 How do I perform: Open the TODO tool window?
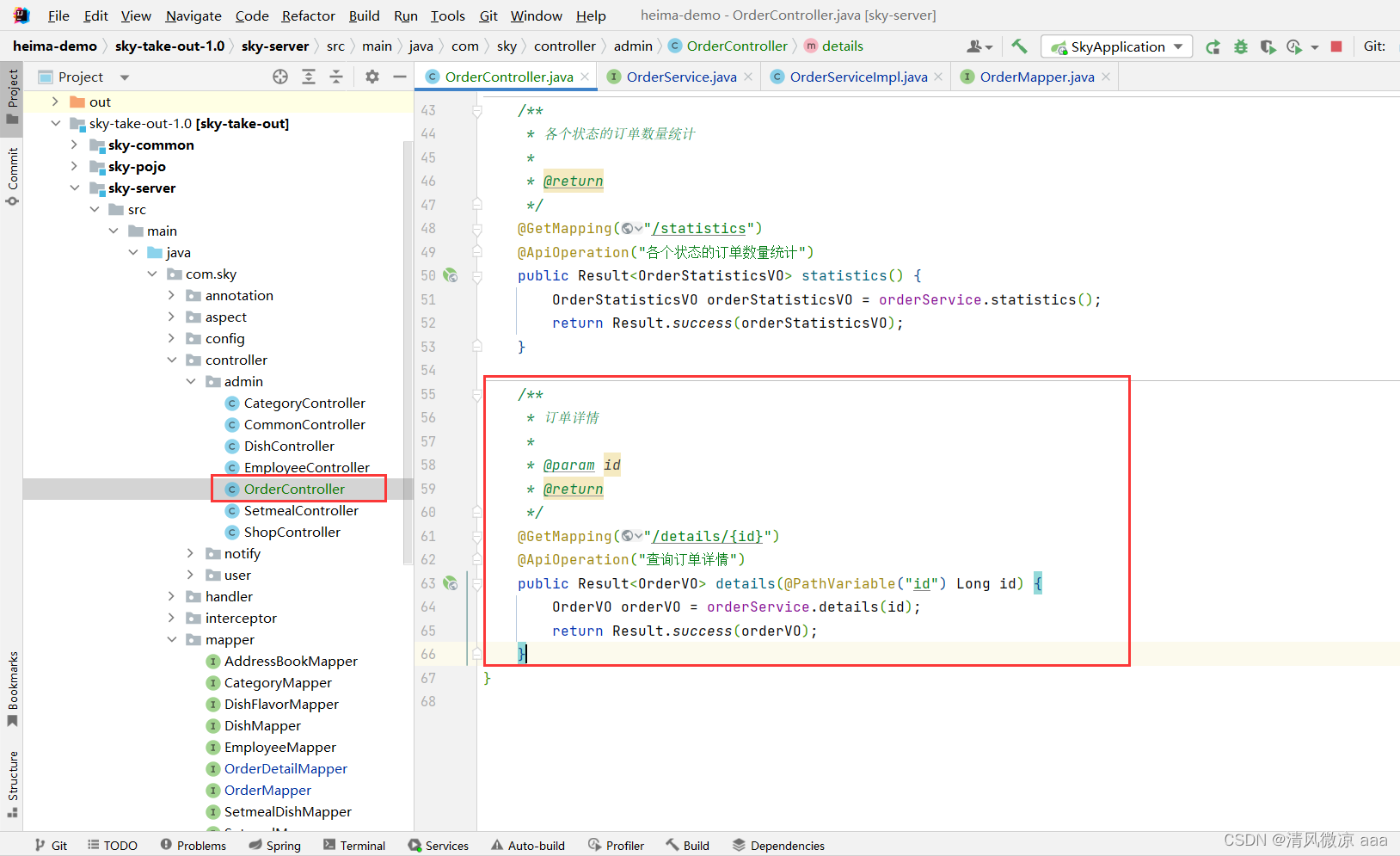point(113,846)
